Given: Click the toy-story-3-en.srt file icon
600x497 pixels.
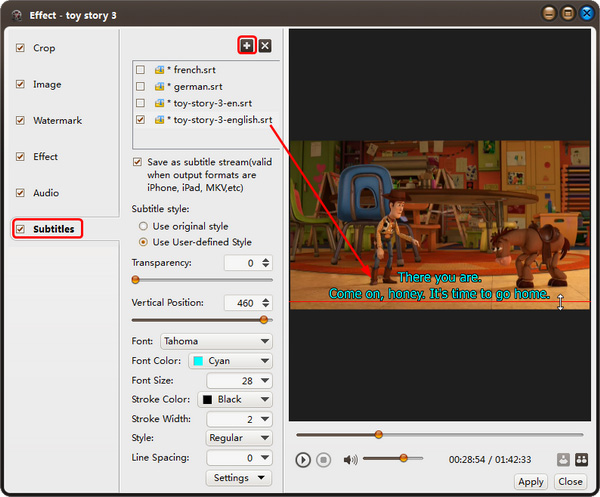Looking at the screenshot, I should pos(159,103).
